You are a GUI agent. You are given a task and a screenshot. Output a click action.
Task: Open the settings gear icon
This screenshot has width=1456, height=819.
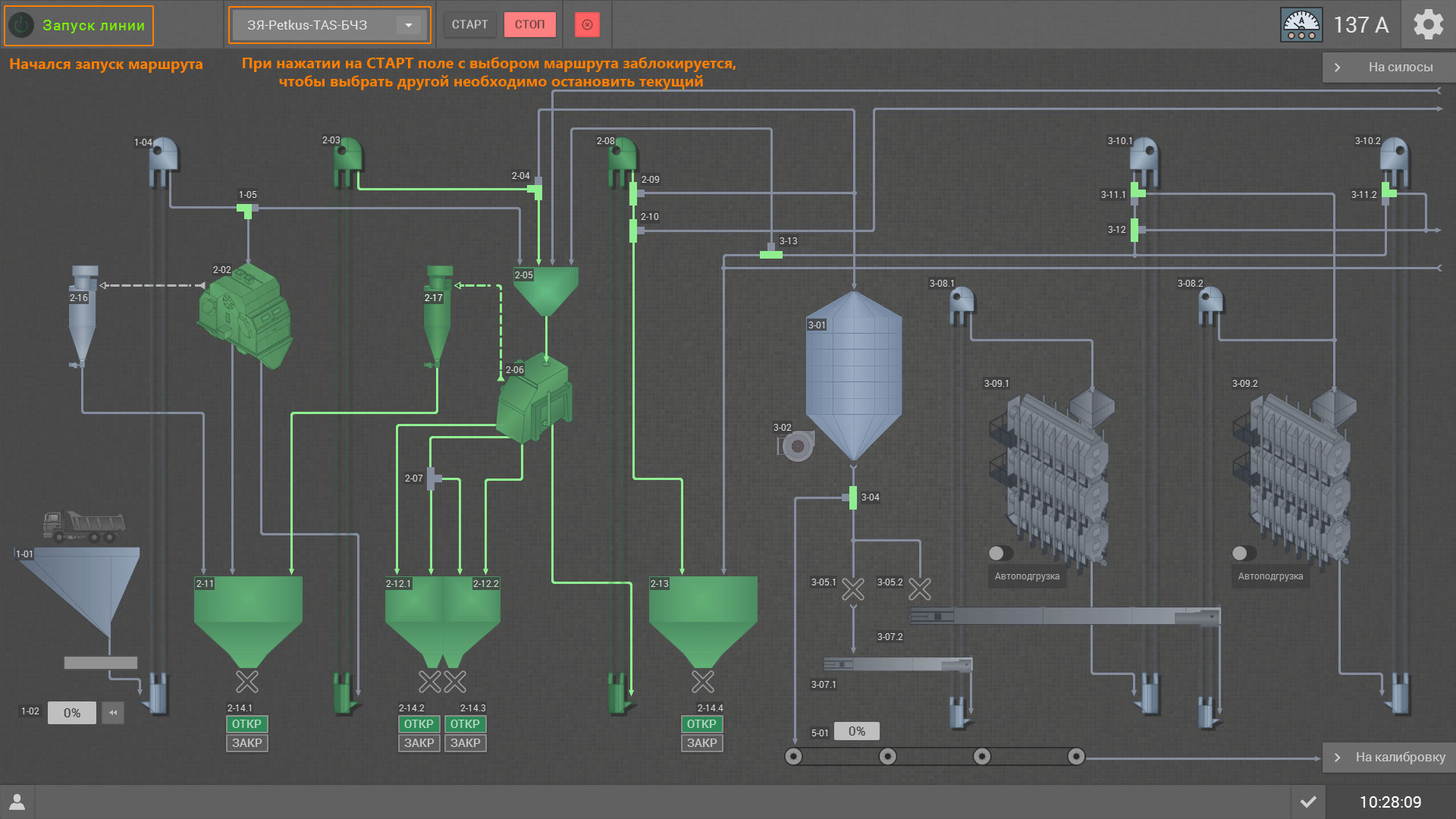coord(1429,25)
